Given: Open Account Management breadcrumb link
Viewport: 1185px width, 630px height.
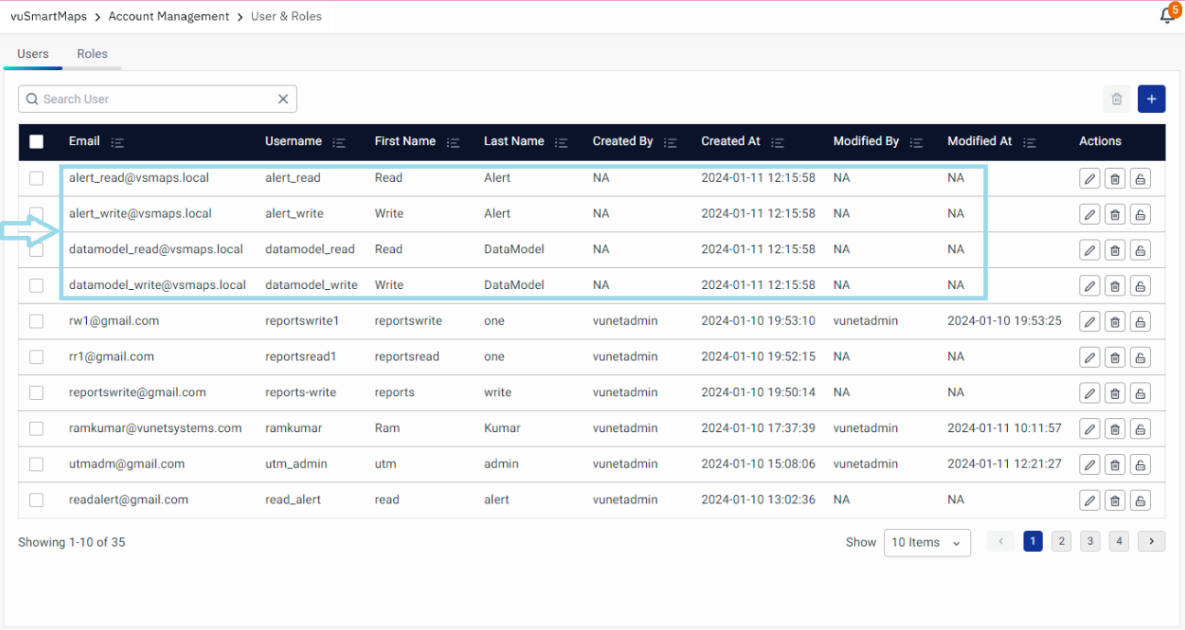Looking at the screenshot, I should click(168, 16).
